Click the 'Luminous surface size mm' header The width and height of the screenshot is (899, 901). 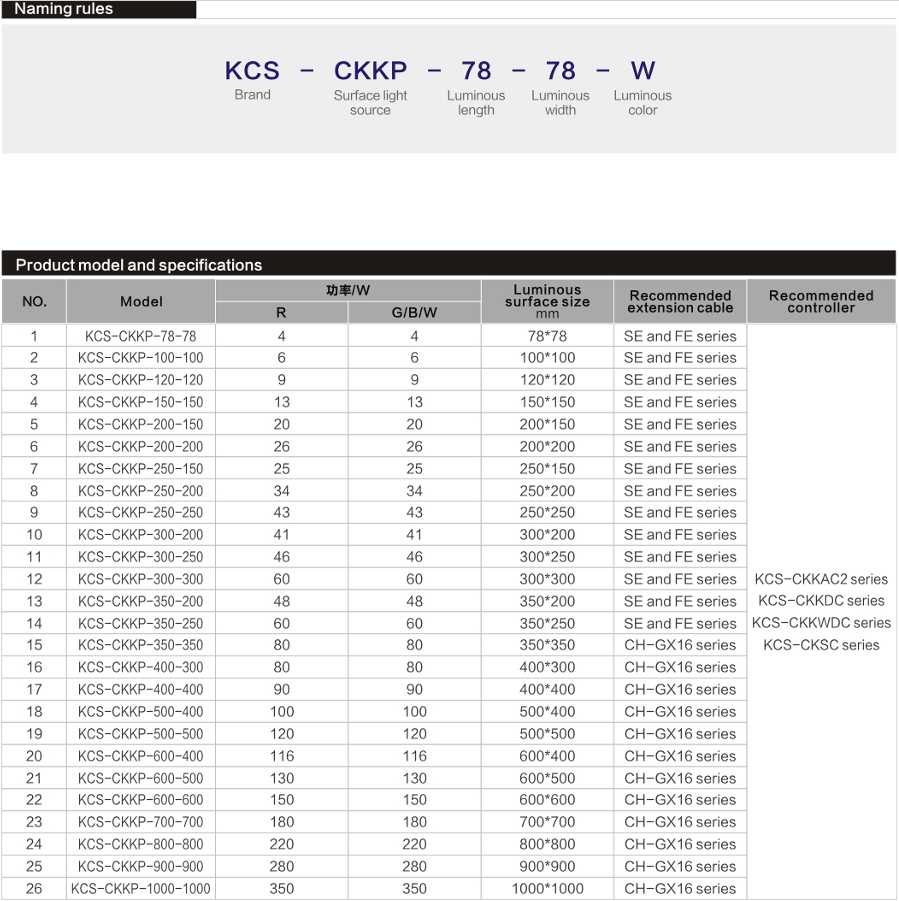click(547, 301)
